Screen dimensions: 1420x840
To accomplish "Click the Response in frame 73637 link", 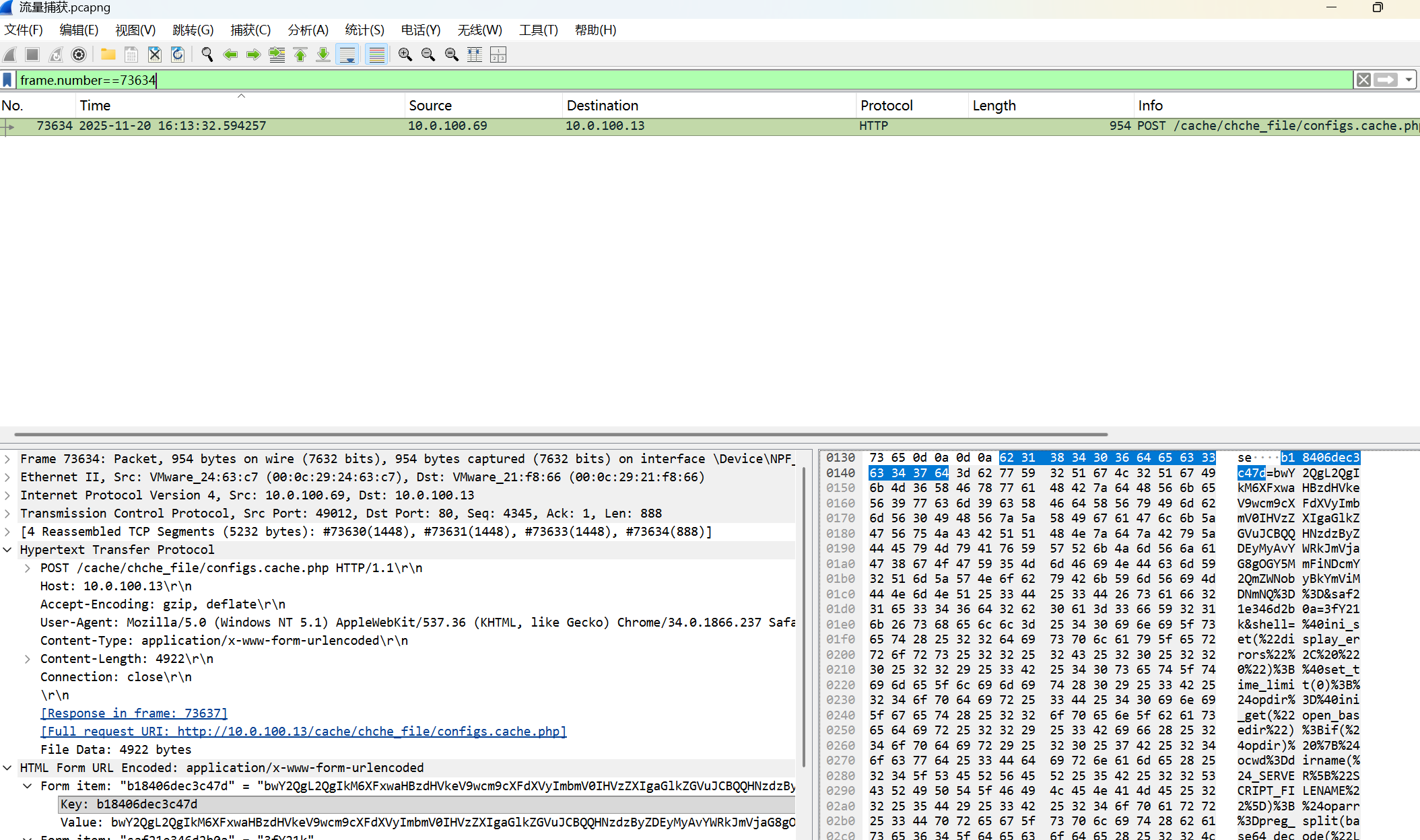I will [x=134, y=713].
